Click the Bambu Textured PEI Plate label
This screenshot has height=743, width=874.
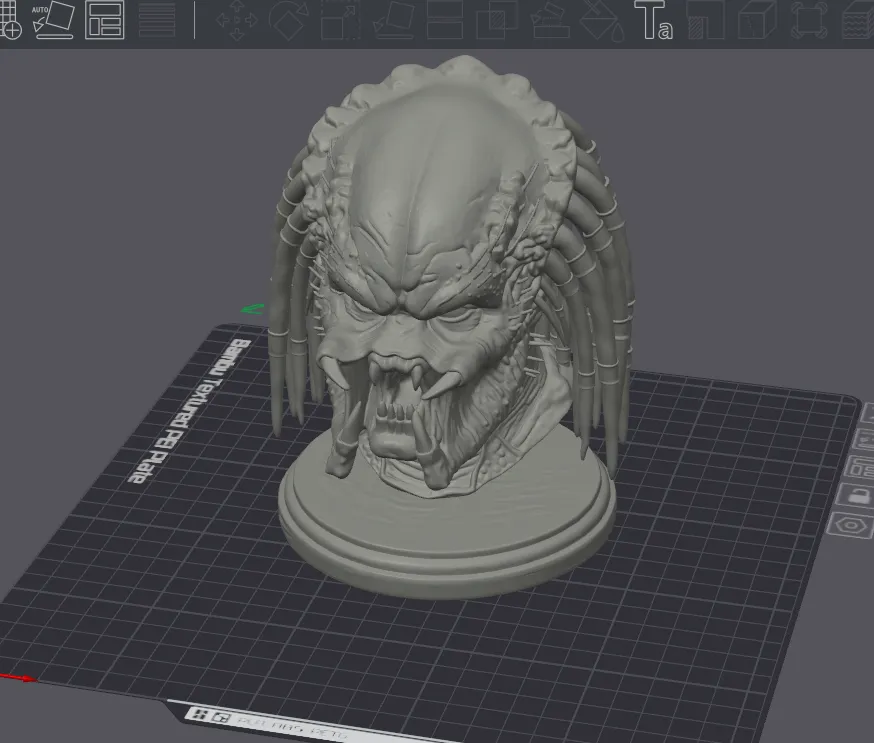pyautogui.click(x=190, y=411)
